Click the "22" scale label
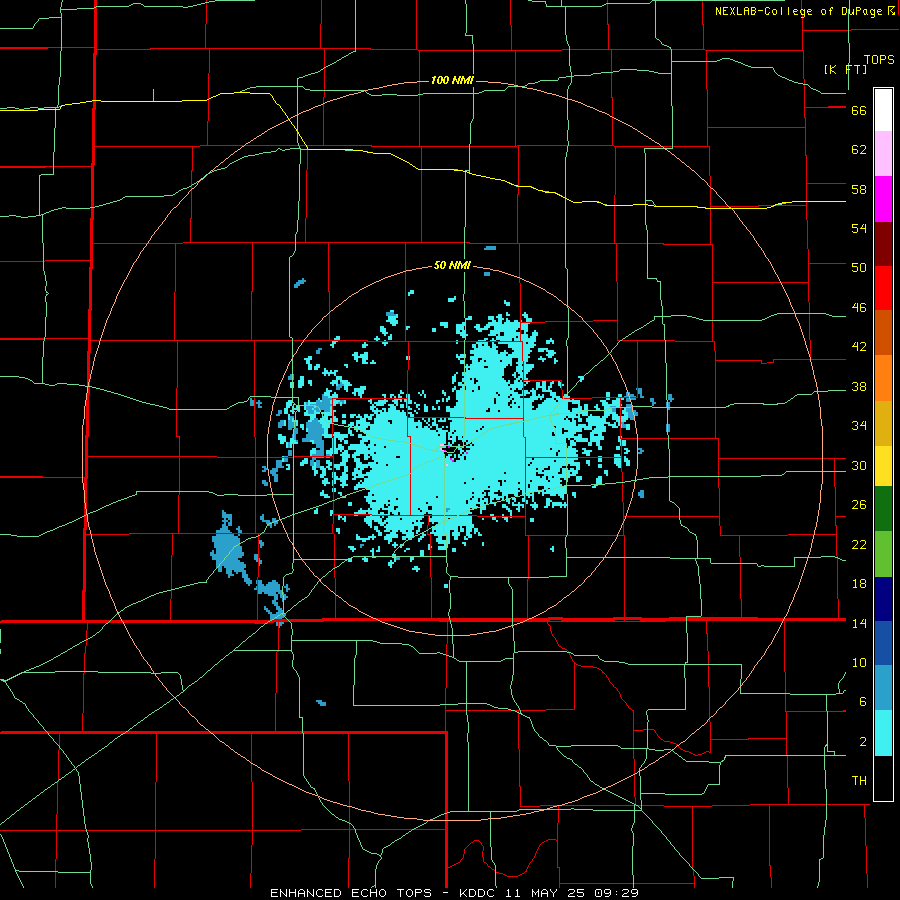 point(859,544)
